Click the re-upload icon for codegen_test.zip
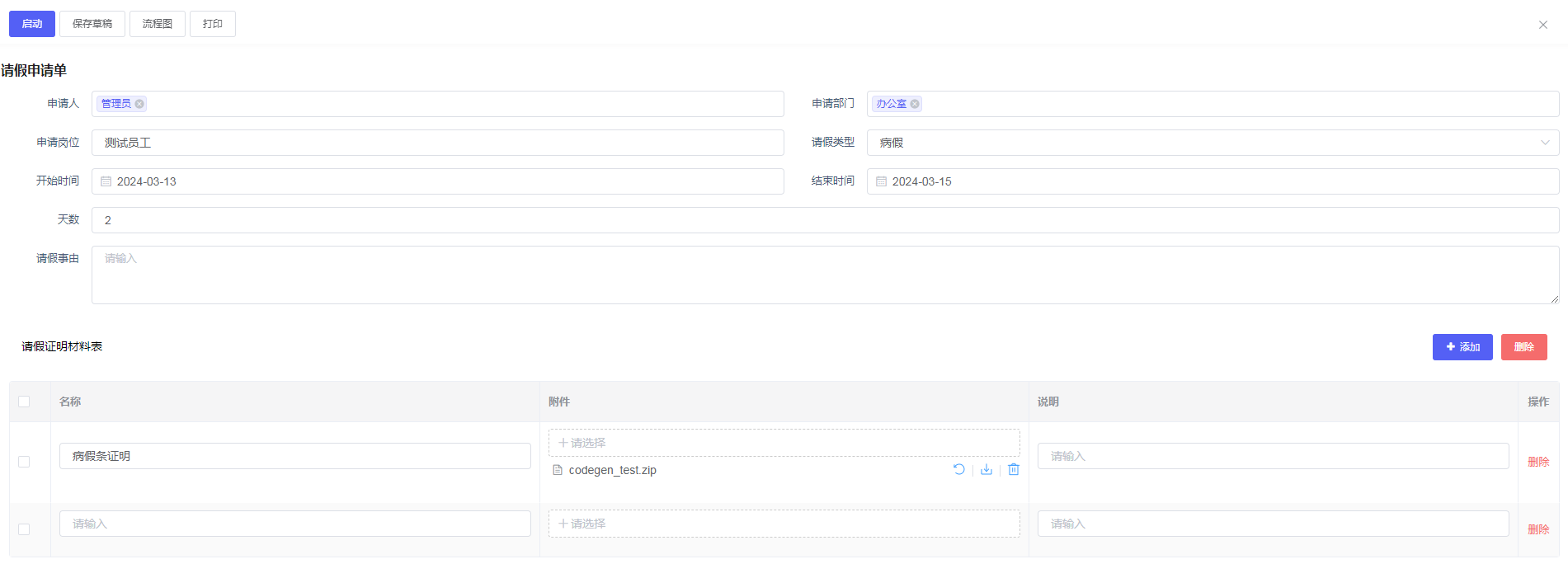 pos(958,469)
